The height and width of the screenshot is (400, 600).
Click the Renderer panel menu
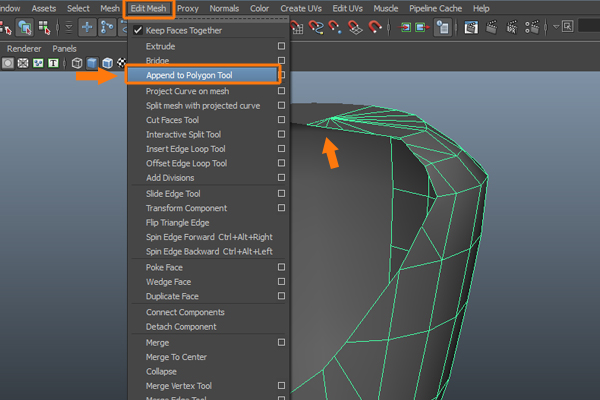tap(24, 48)
